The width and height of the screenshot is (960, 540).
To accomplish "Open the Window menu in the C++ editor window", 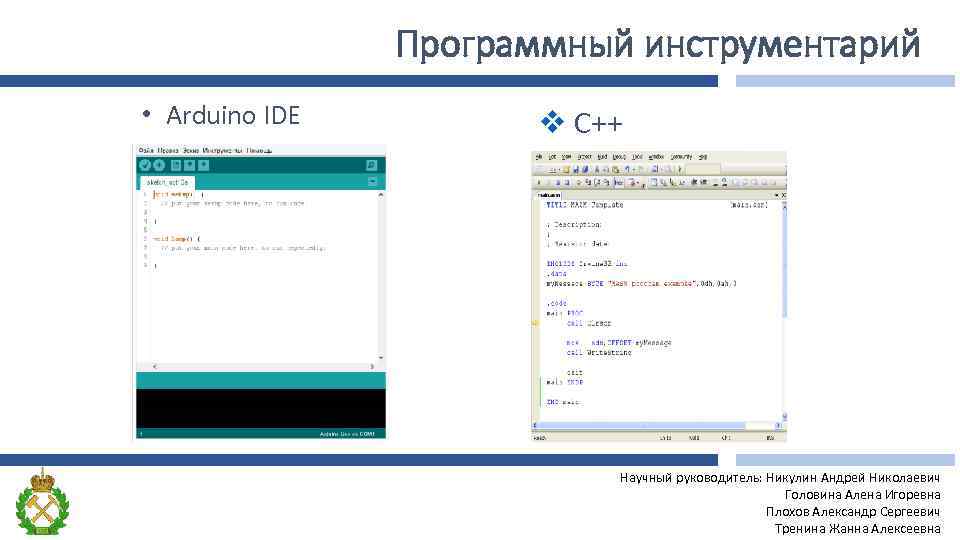I will tap(656, 157).
